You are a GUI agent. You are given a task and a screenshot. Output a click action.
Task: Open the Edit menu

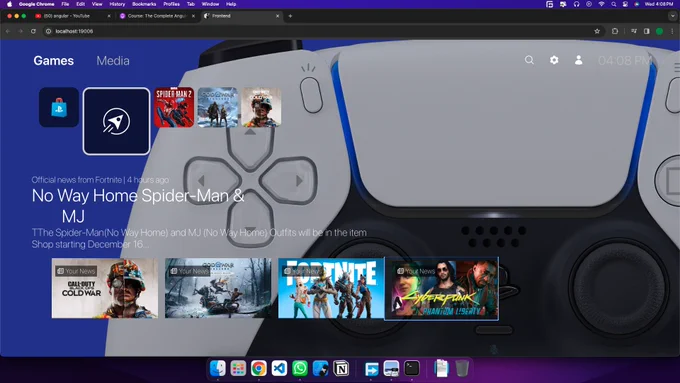80,4
